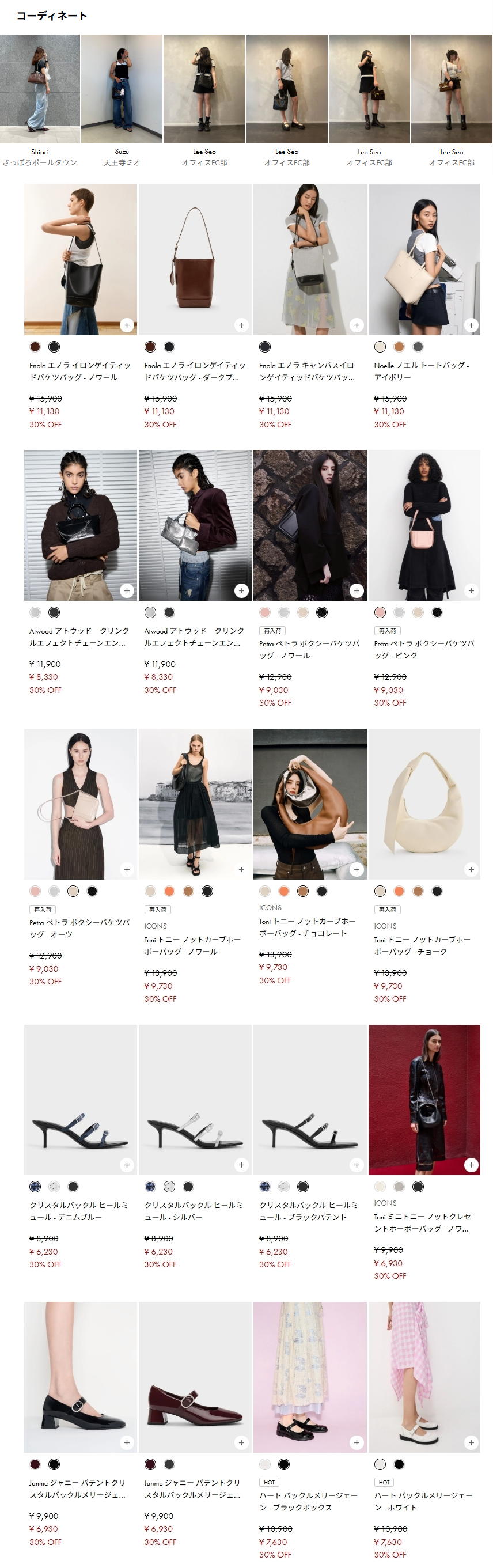Click plus icon on denim blue heel mule
This screenshot has width=493, height=1568.
[127, 1165]
